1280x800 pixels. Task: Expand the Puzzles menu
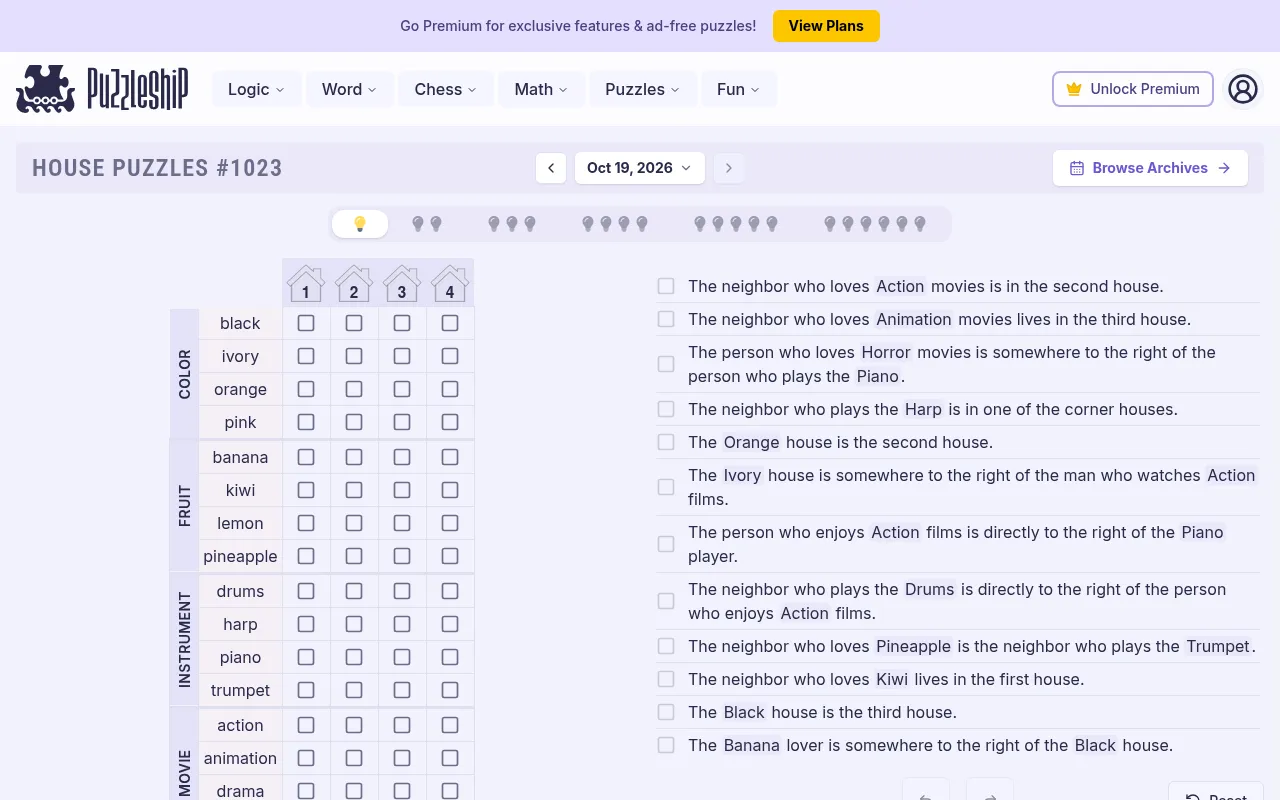tap(643, 89)
